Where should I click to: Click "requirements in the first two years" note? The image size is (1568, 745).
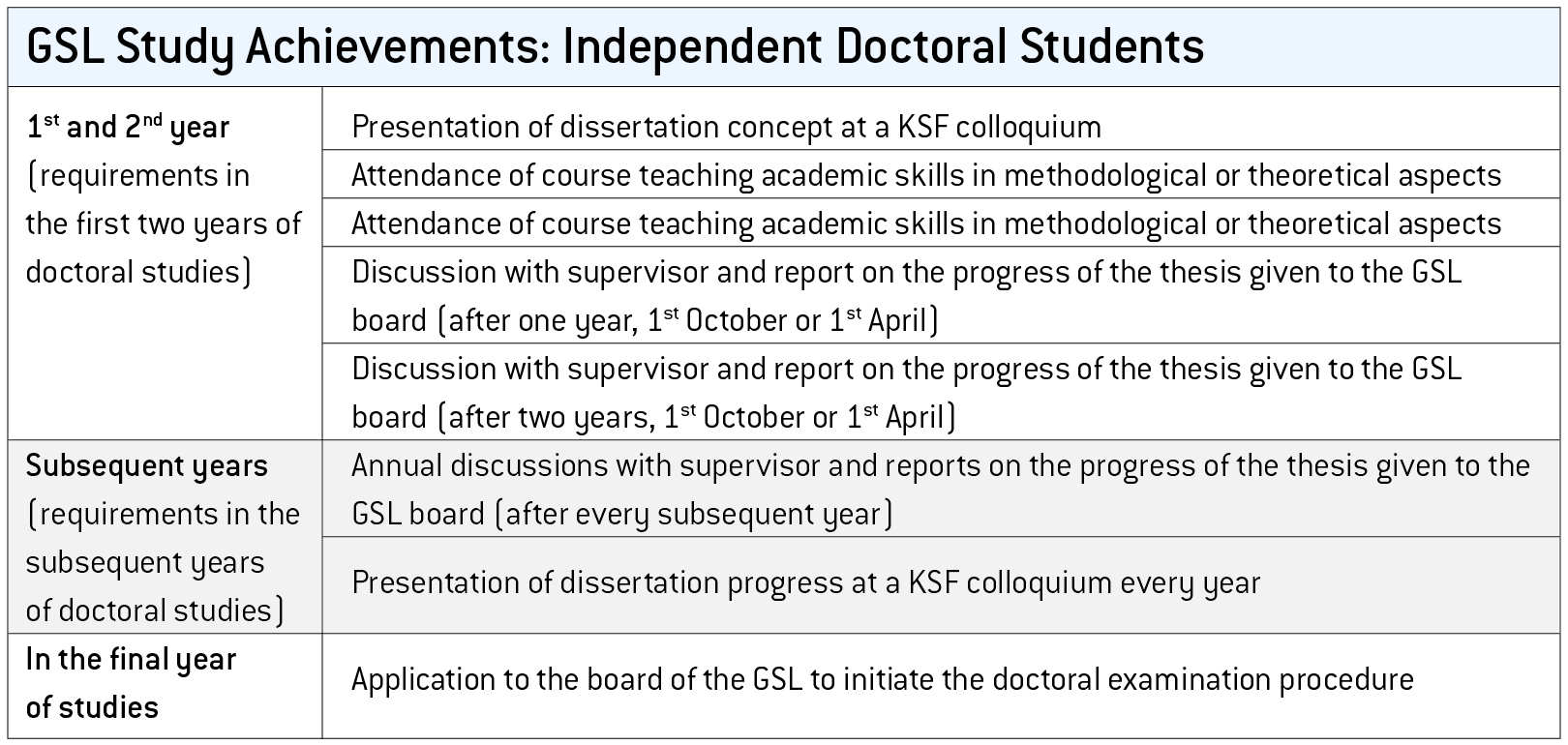click(163, 223)
